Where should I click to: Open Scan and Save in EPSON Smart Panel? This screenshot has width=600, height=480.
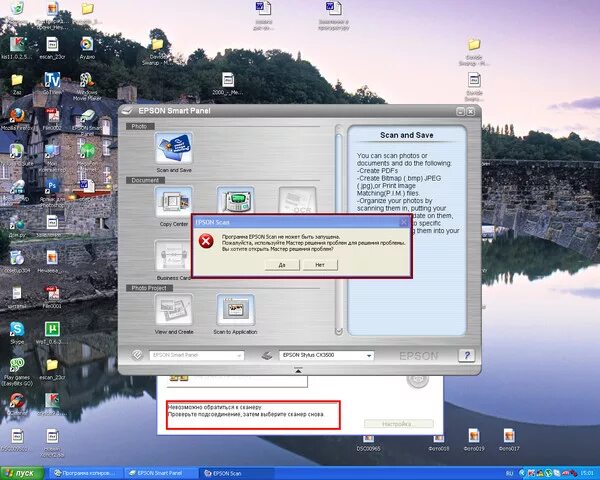pyautogui.click(x=174, y=149)
